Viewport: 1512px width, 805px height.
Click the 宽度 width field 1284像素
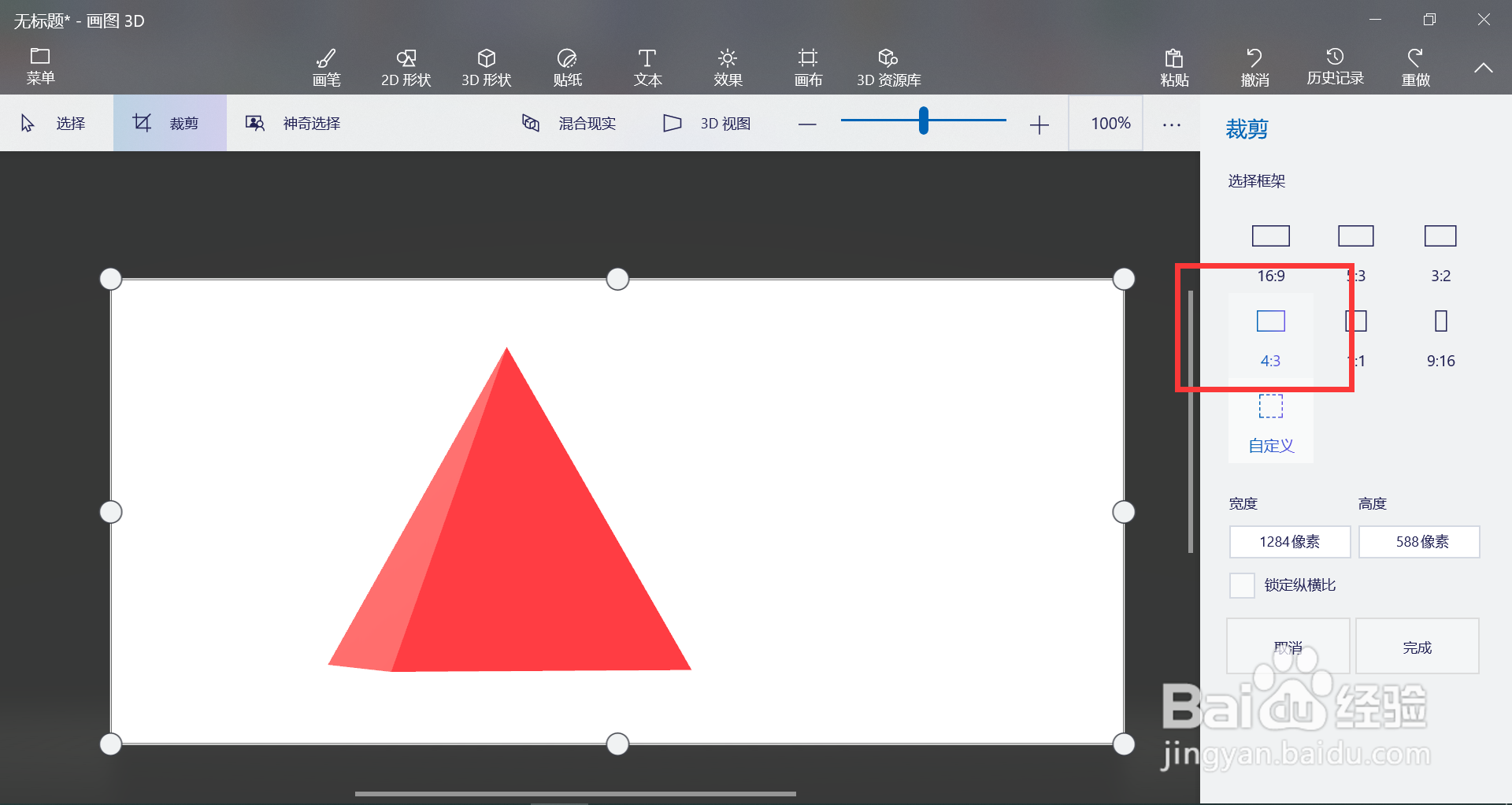click(x=1290, y=542)
